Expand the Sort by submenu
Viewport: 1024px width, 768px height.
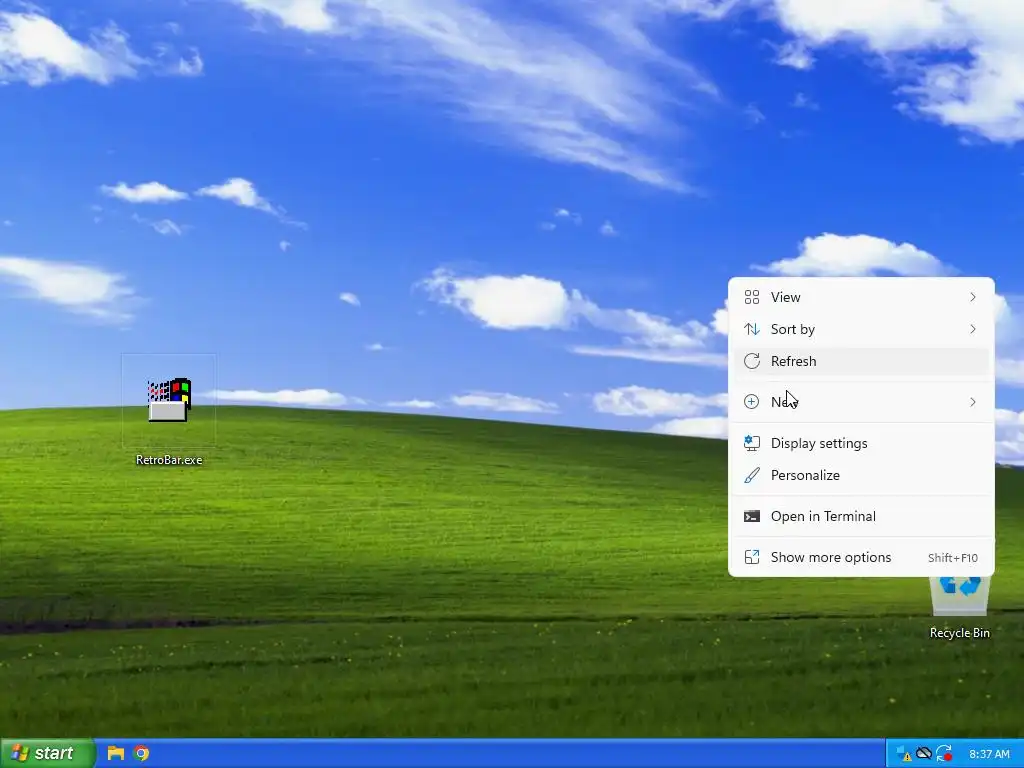861,329
